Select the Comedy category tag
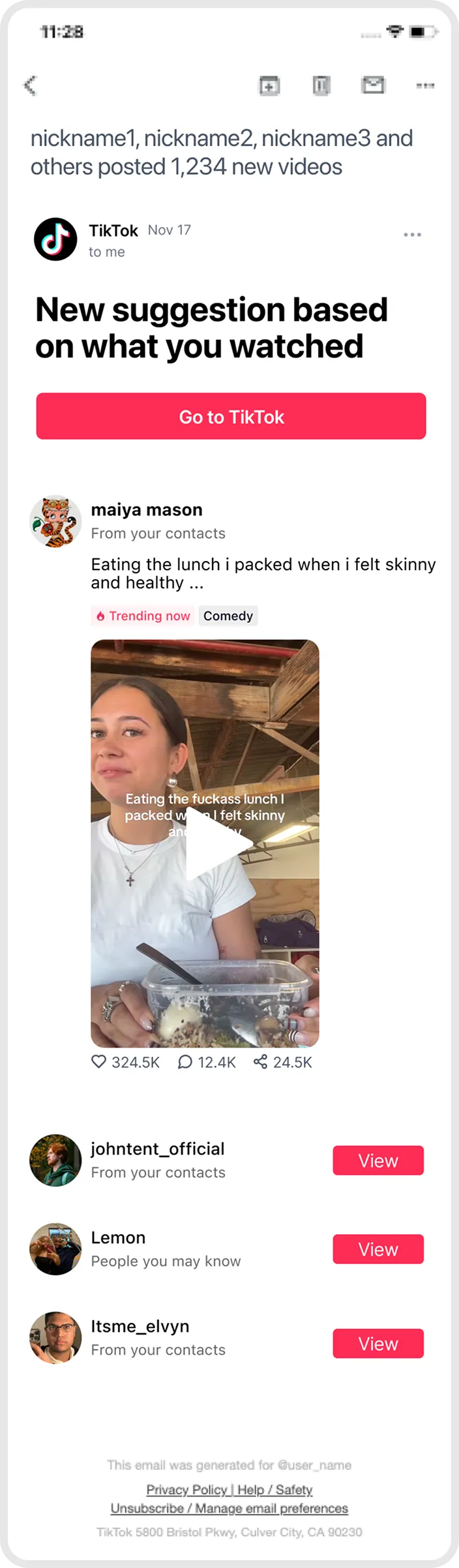 pyautogui.click(x=228, y=616)
